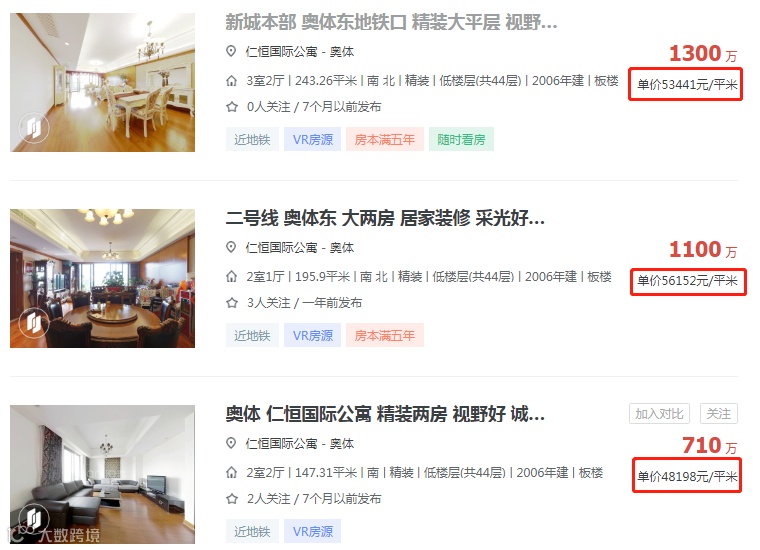Screen dimensions: 760x550
Task: Open dining room thumbnail of 1100万 listing
Action: [102, 278]
